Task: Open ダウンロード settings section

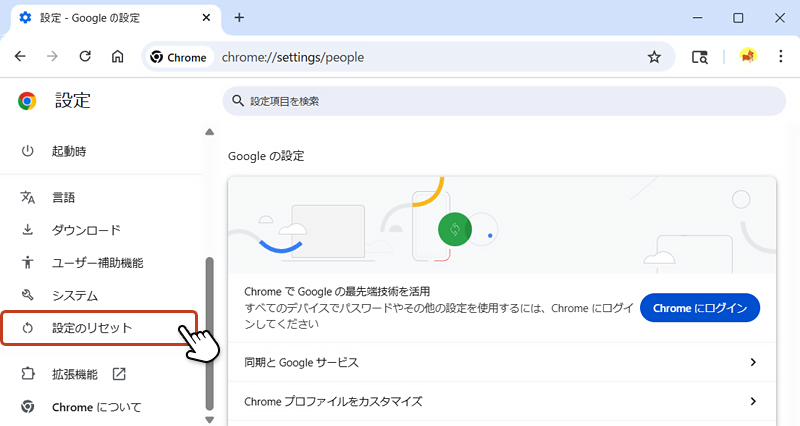Action: [x=101, y=230]
